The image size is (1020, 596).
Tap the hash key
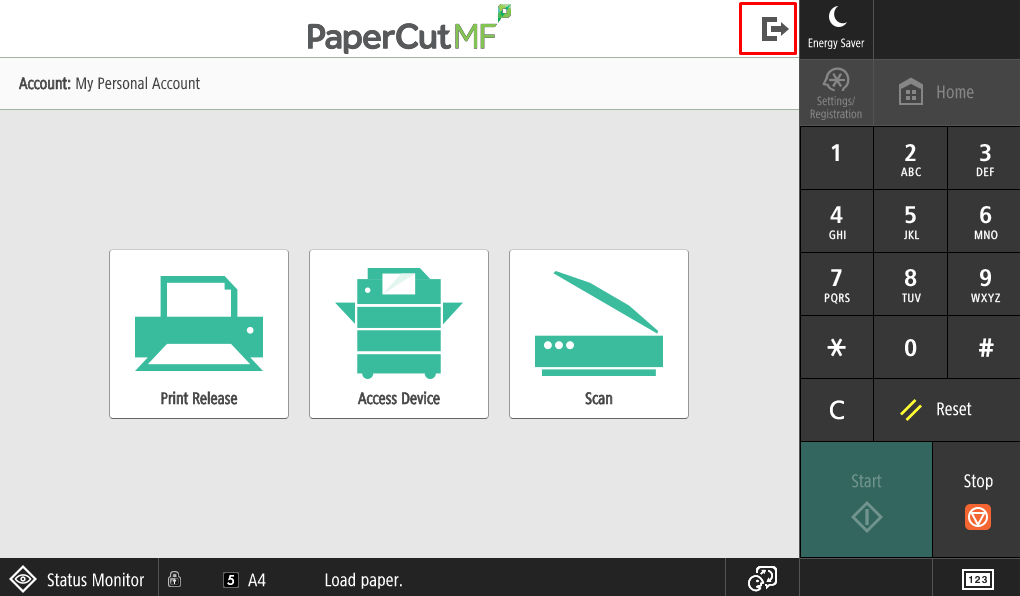984,347
